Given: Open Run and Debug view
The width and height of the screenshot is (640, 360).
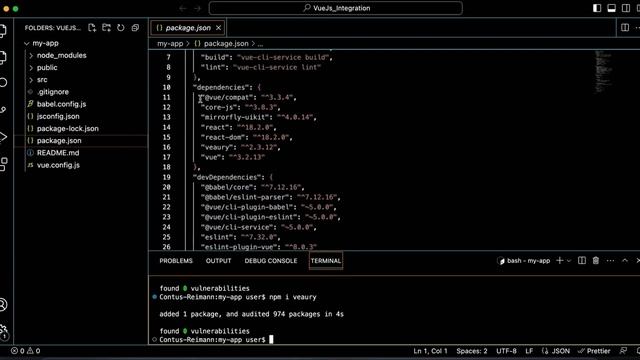Looking at the screenshot, I should click(x=2, y=137).
